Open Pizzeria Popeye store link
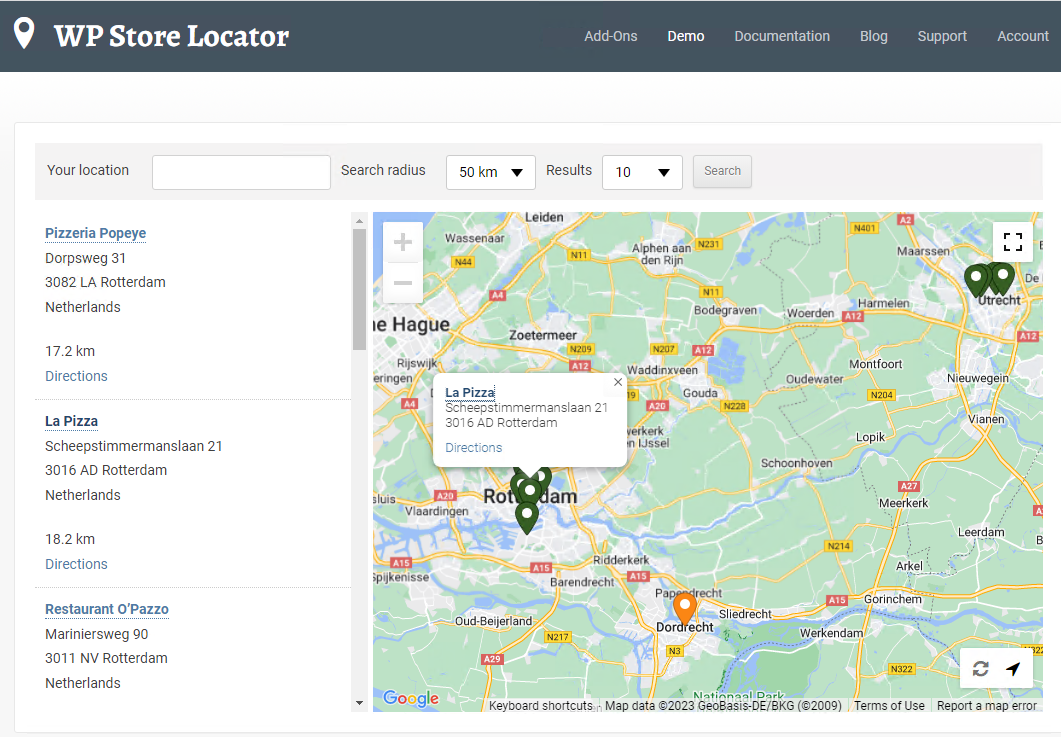The height and width of the screenshot is (737, 1061). tap(95, 233)
